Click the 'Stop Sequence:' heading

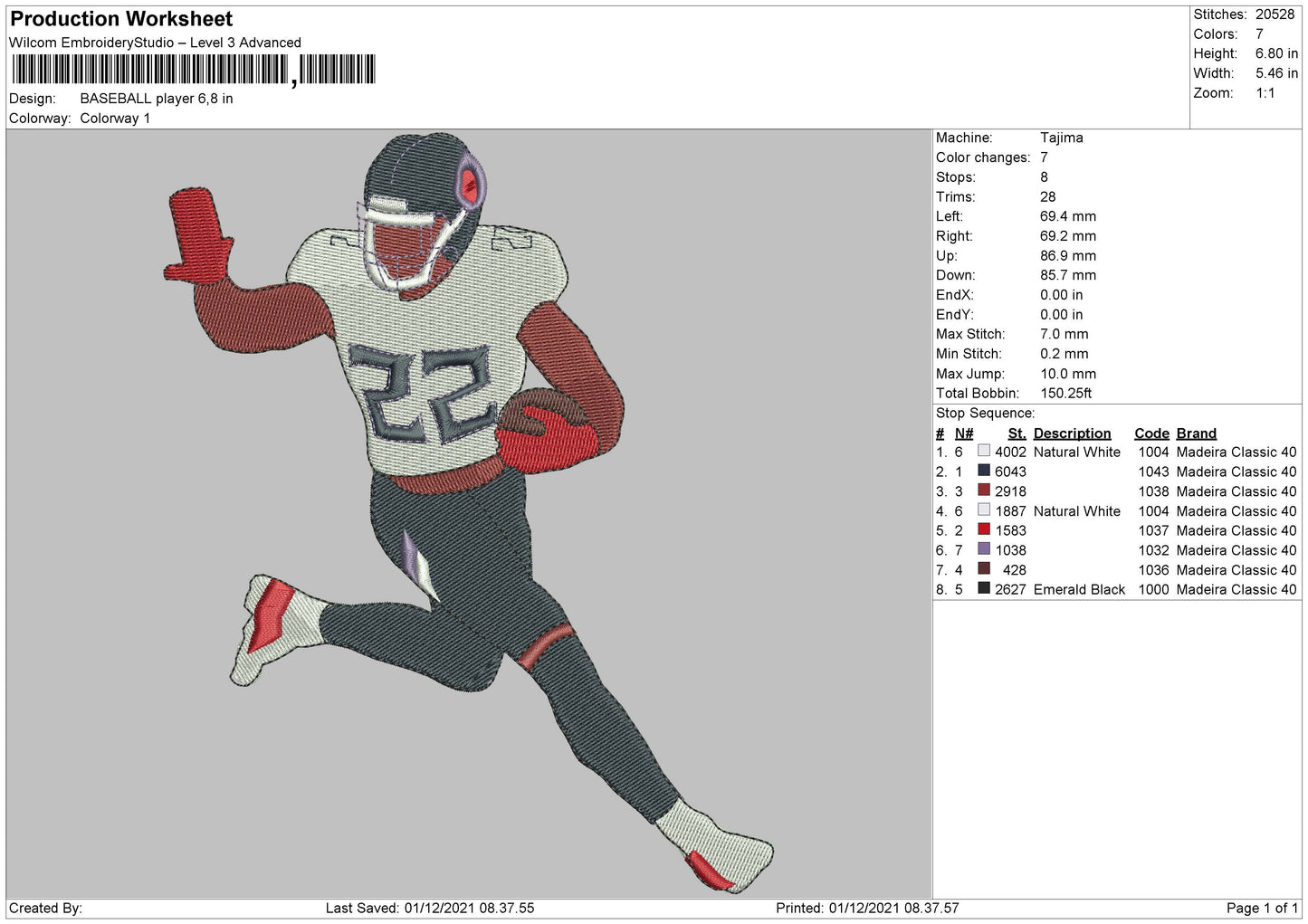coord(986,414)
